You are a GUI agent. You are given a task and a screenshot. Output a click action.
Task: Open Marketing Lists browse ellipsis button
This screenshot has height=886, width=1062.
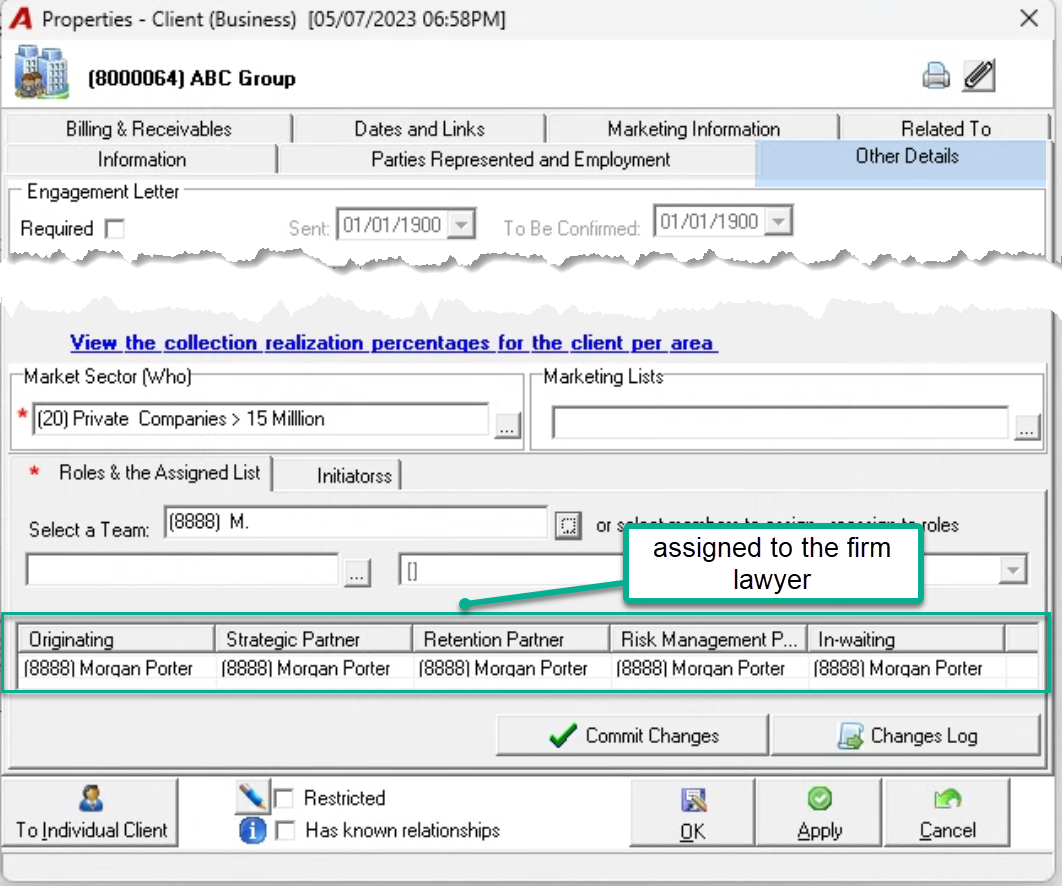coord(1027,427)
